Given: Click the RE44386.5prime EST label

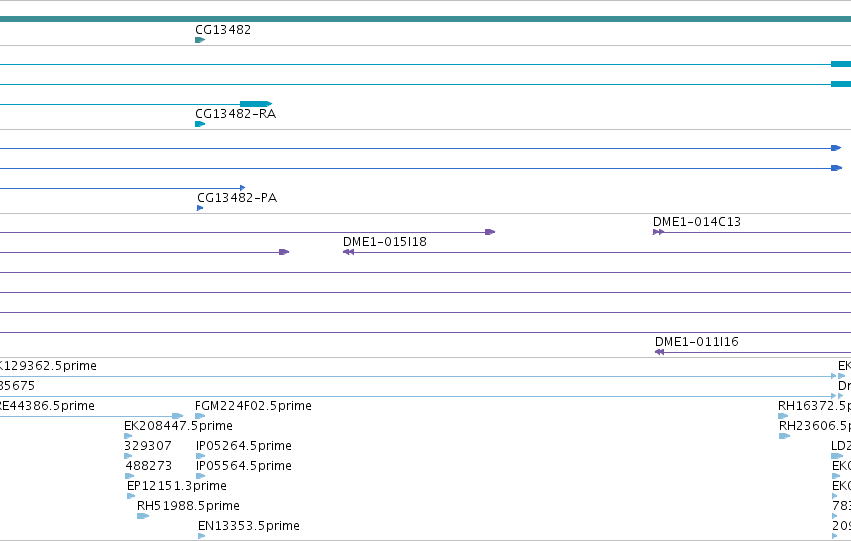Looking at the screenshot, I should tap(47, 406).
